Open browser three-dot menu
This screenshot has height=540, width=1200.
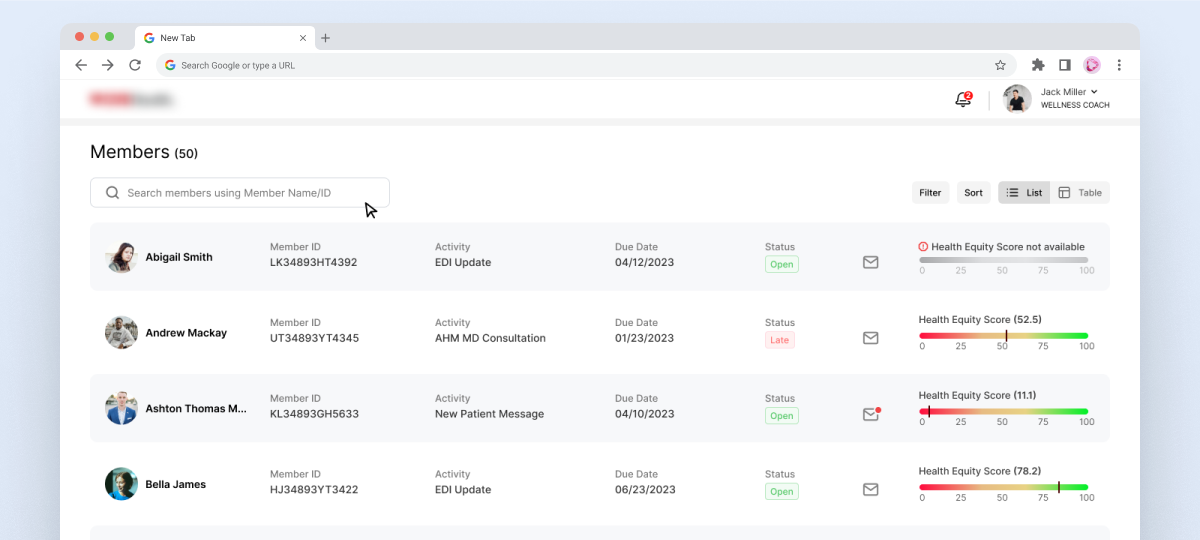point(1119,65)
